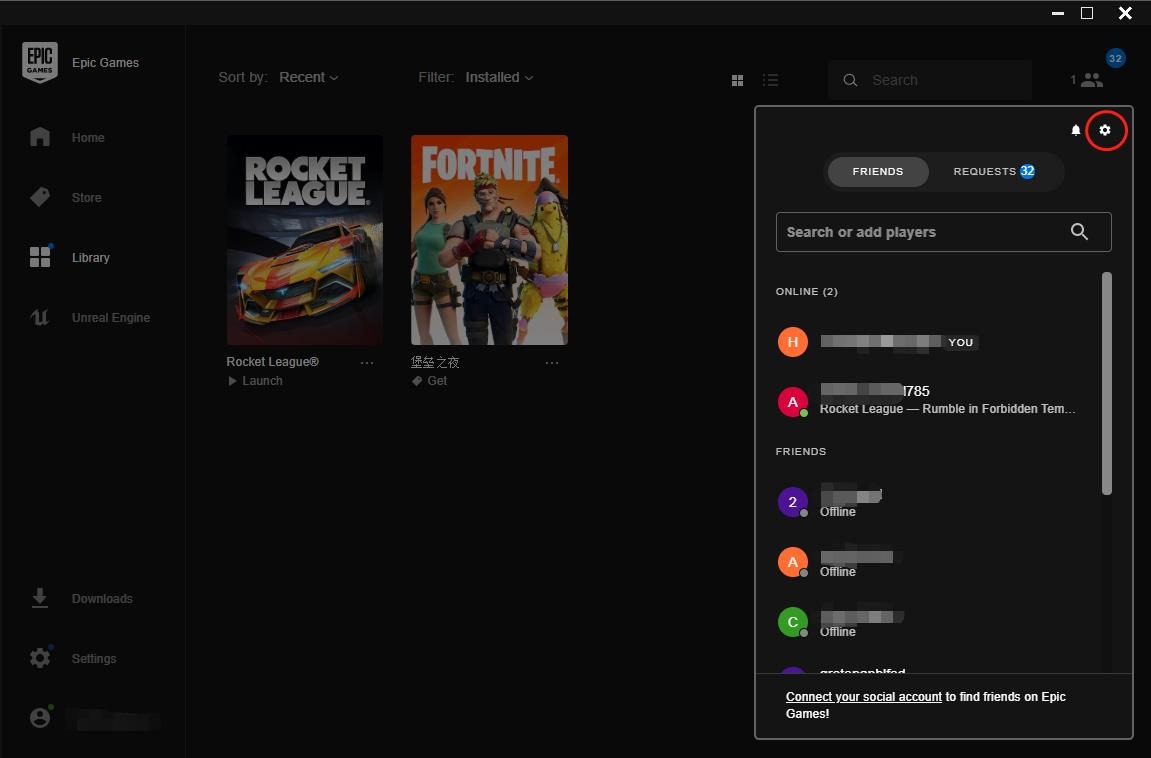The image size is (1151, 758).
Task: Open the friends settings gear
Action: click(x=1105, y=130)
